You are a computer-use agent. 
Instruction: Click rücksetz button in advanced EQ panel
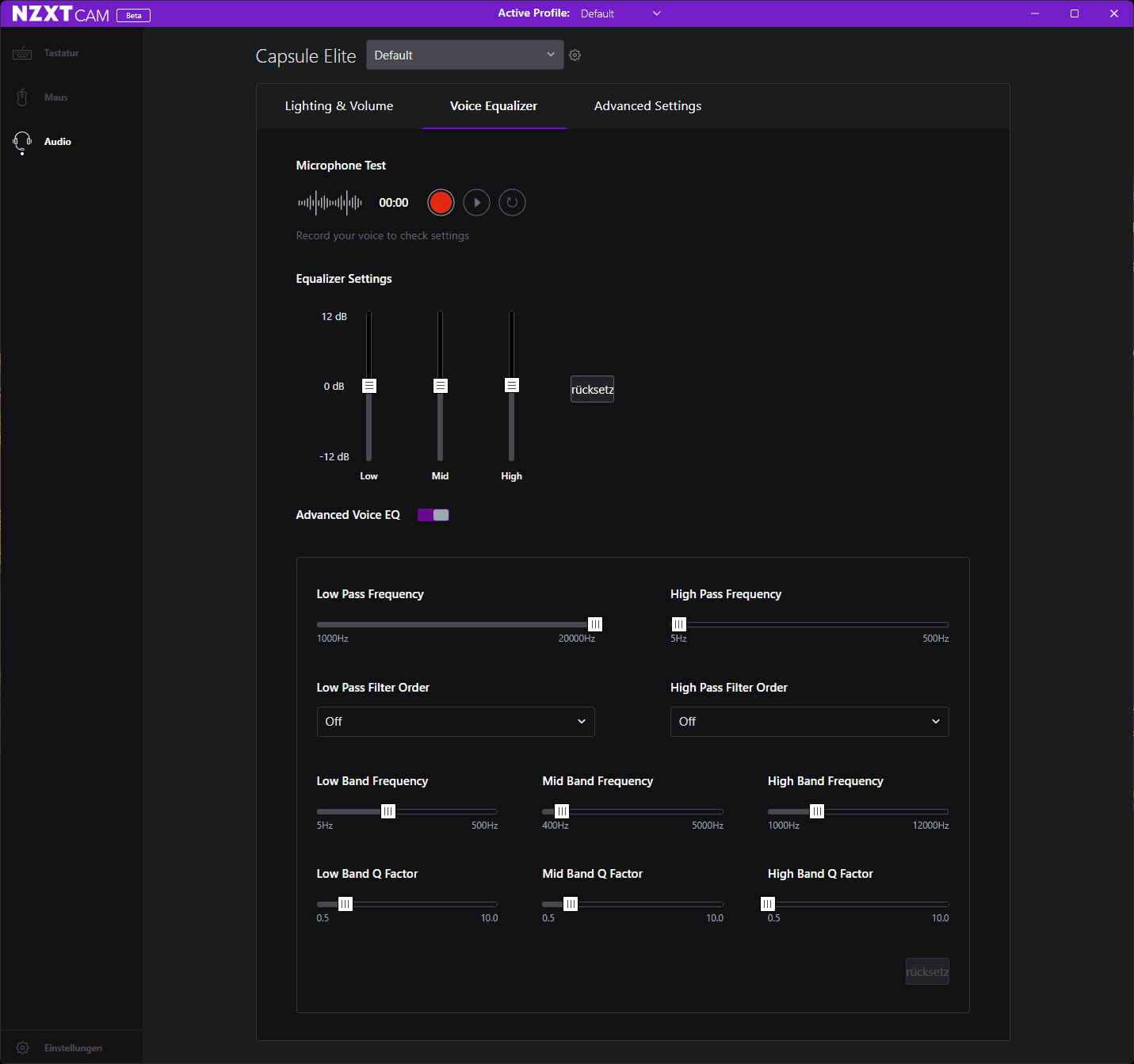tap(927, 971)
